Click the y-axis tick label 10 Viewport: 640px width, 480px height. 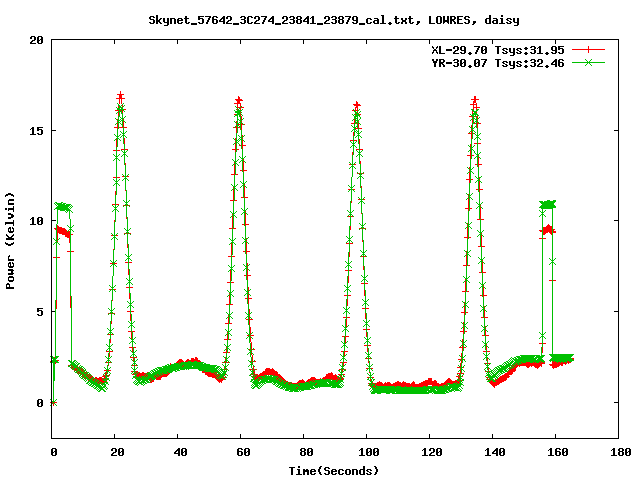point(36,221)
